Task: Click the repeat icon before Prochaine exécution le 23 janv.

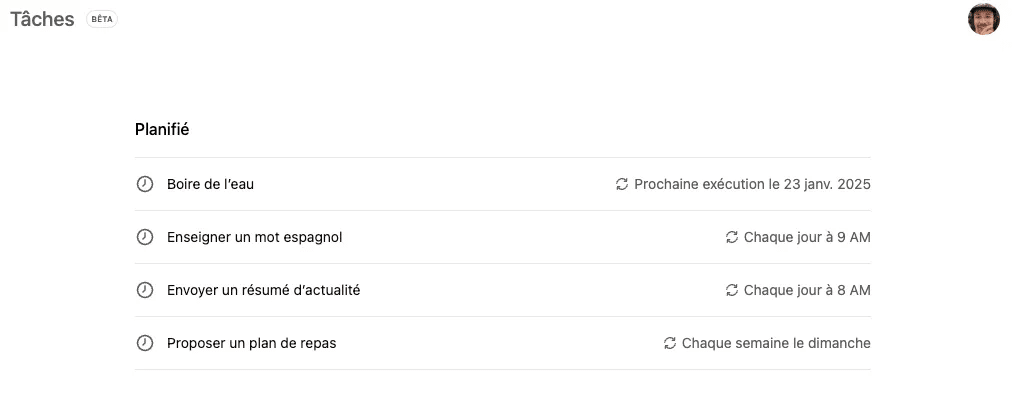Action: [x=622, y=185]
